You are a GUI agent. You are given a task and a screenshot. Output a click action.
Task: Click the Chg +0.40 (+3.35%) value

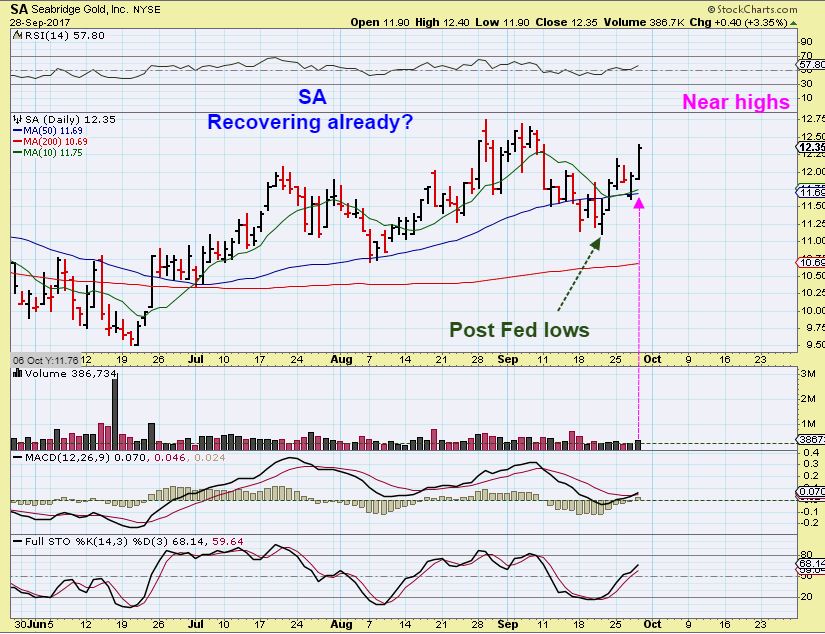tap(738, 22)
